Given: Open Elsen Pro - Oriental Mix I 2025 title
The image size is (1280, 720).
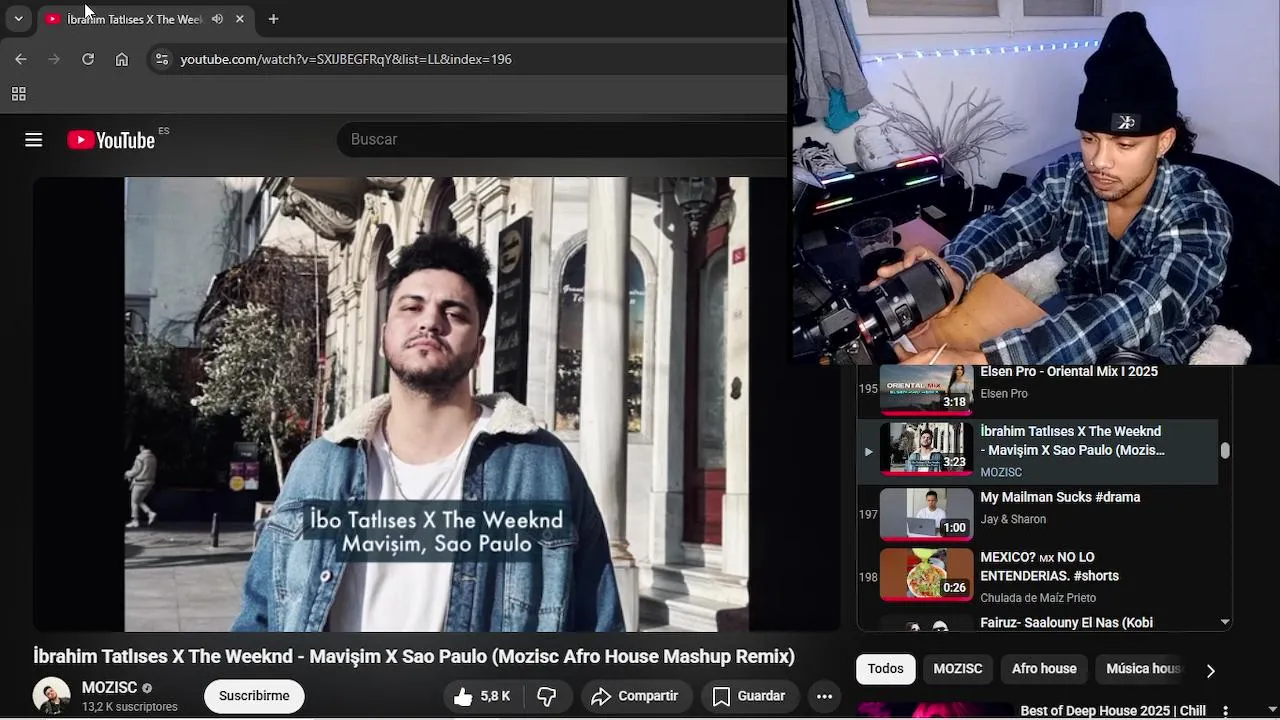Looking at the screenshot, I should [1069, 372].
